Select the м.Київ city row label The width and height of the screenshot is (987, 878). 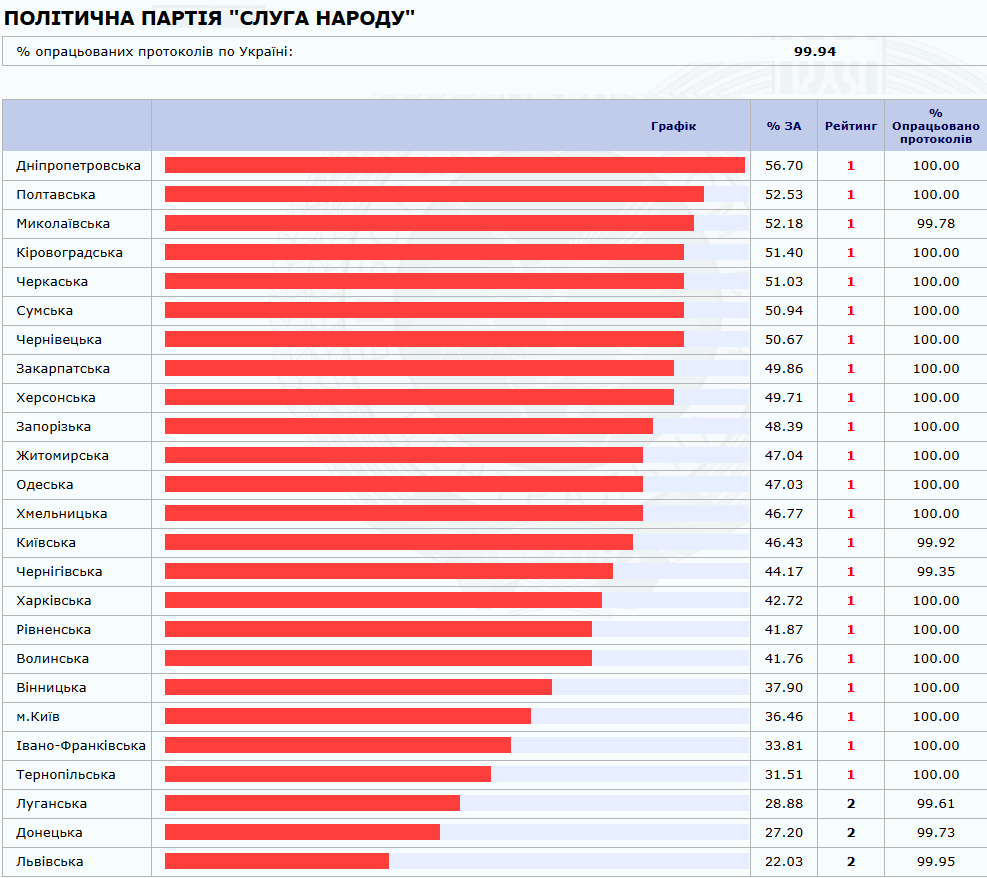coord(38,716)
